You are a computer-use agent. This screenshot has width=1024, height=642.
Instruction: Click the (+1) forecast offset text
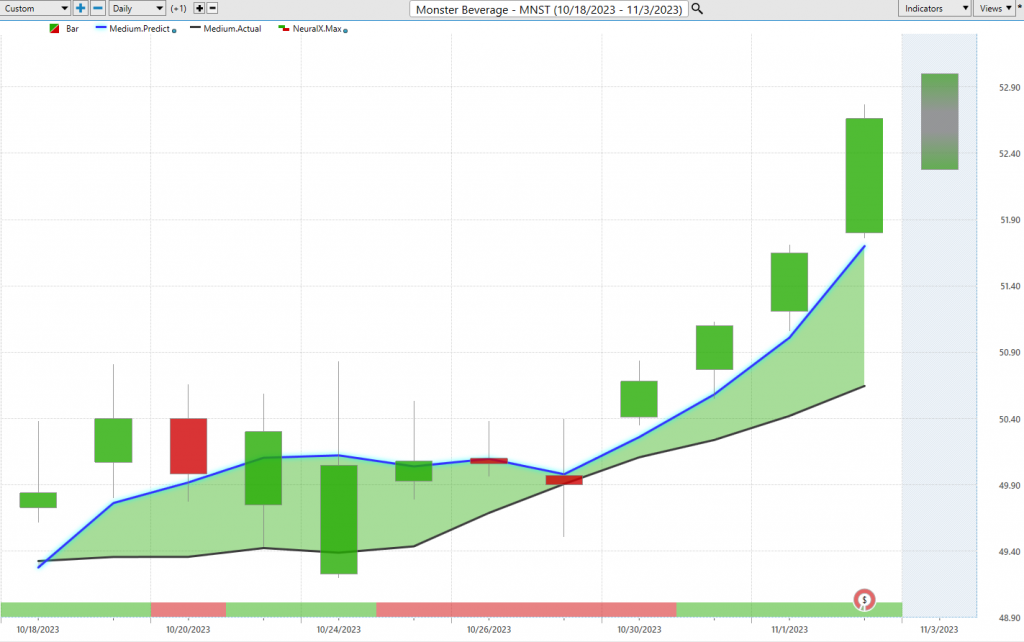tap(178, 8)
